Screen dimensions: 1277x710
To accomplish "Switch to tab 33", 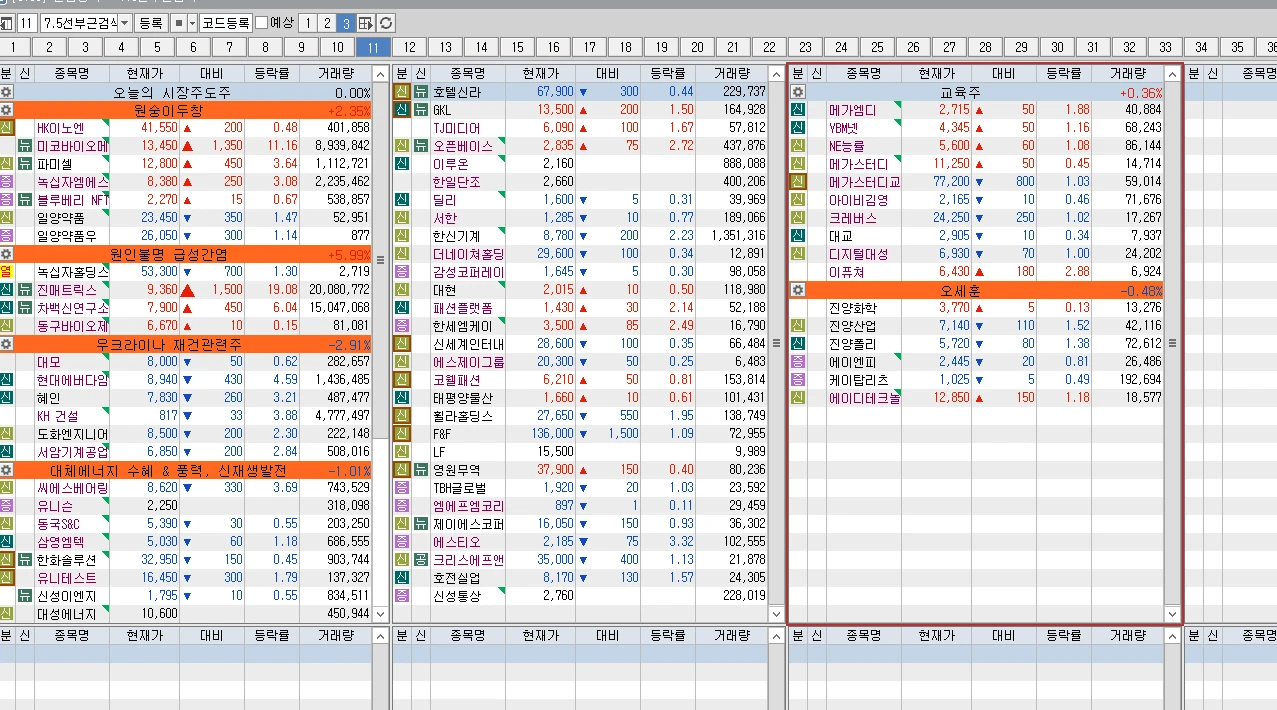I will coord(1165,47).
